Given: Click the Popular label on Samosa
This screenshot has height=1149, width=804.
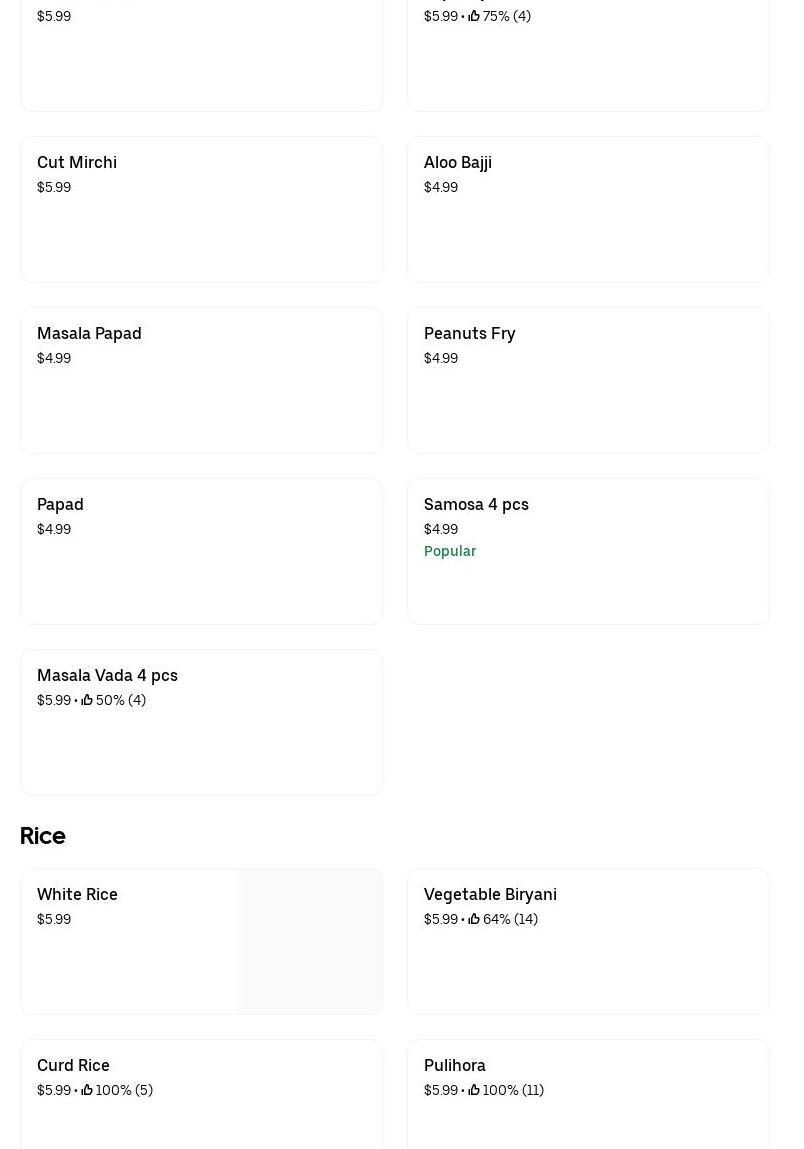Looking at the screenshot, I should pos(450,551).
